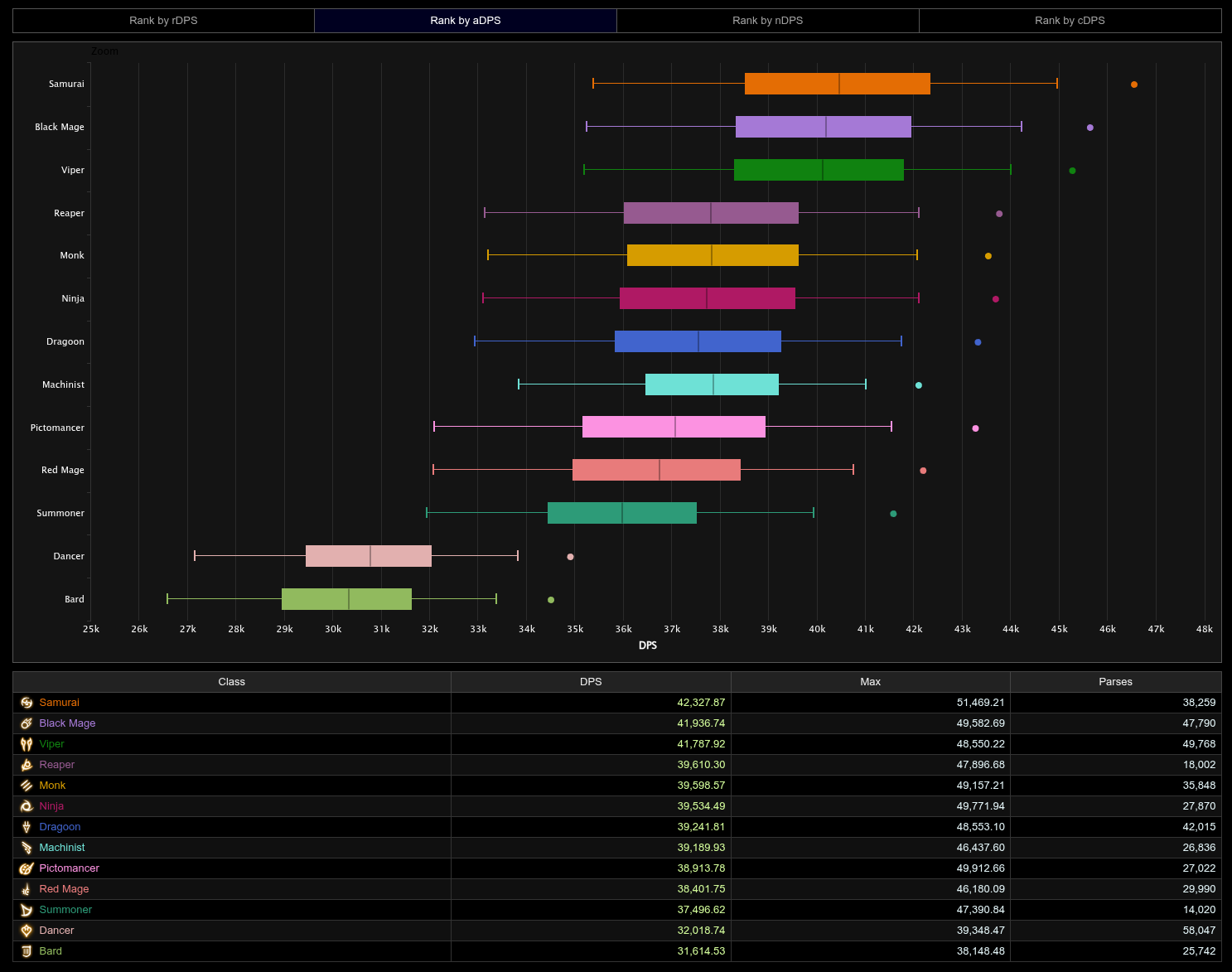This screenshot has height=972, width=1232.
Task: Click Pictomancer max value 49,912.66
Action: point(981,868)
